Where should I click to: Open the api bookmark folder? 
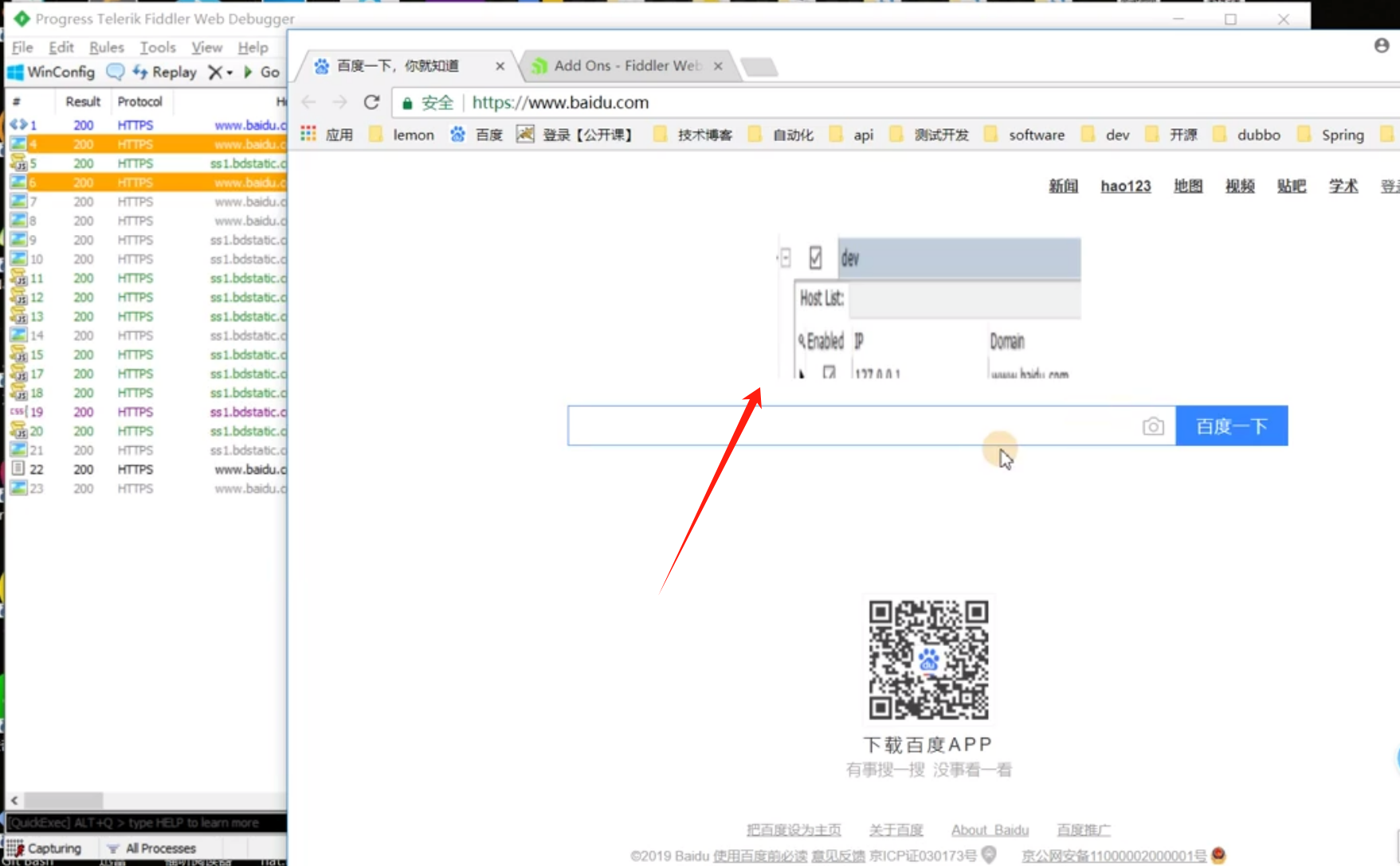[x=851, y=135]
